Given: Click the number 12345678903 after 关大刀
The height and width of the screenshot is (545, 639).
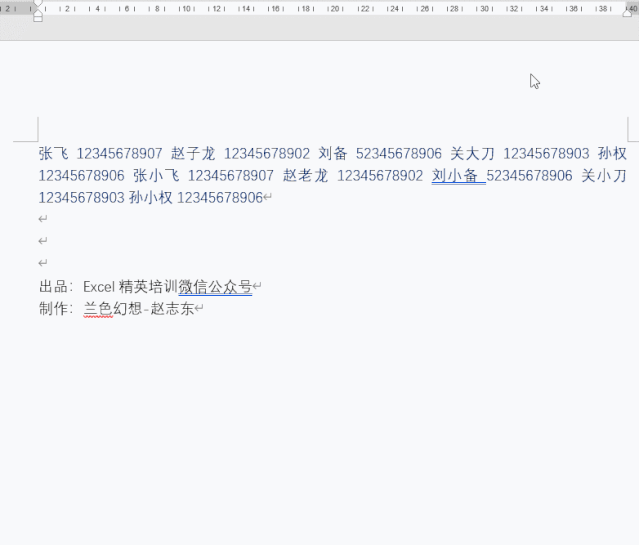Looking at the screenshot, I should click(x=546, y=154).
